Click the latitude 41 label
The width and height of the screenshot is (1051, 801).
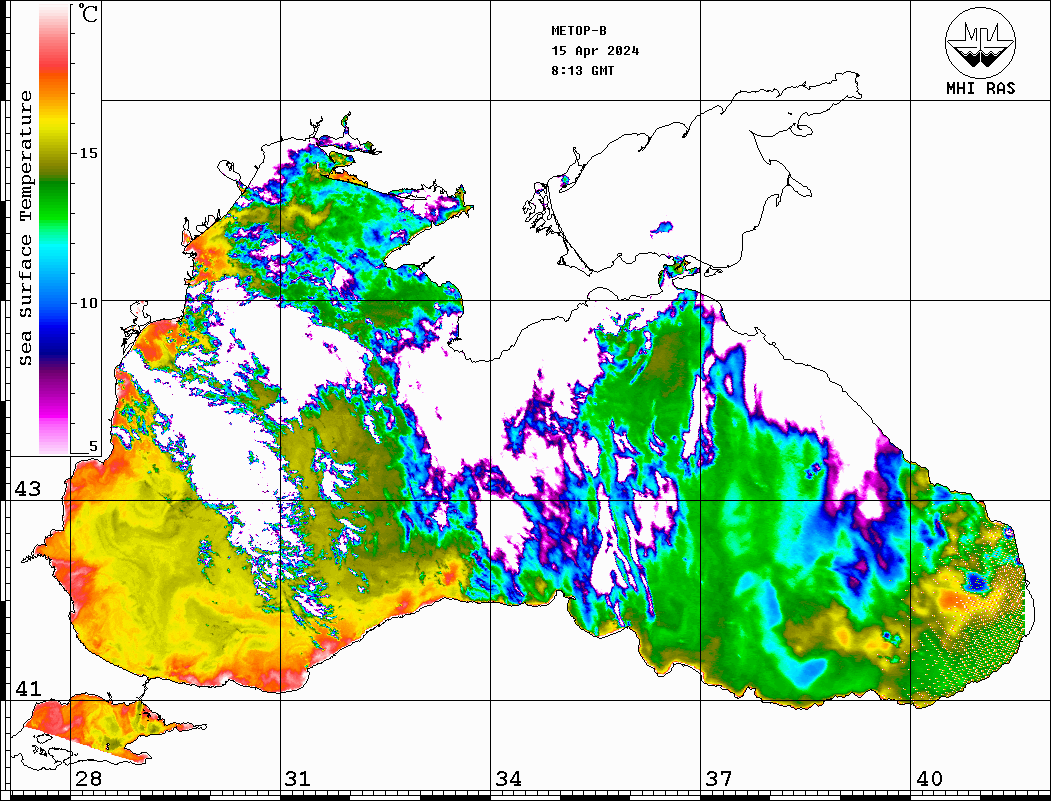pyautogui.click(x=27, y=688)
